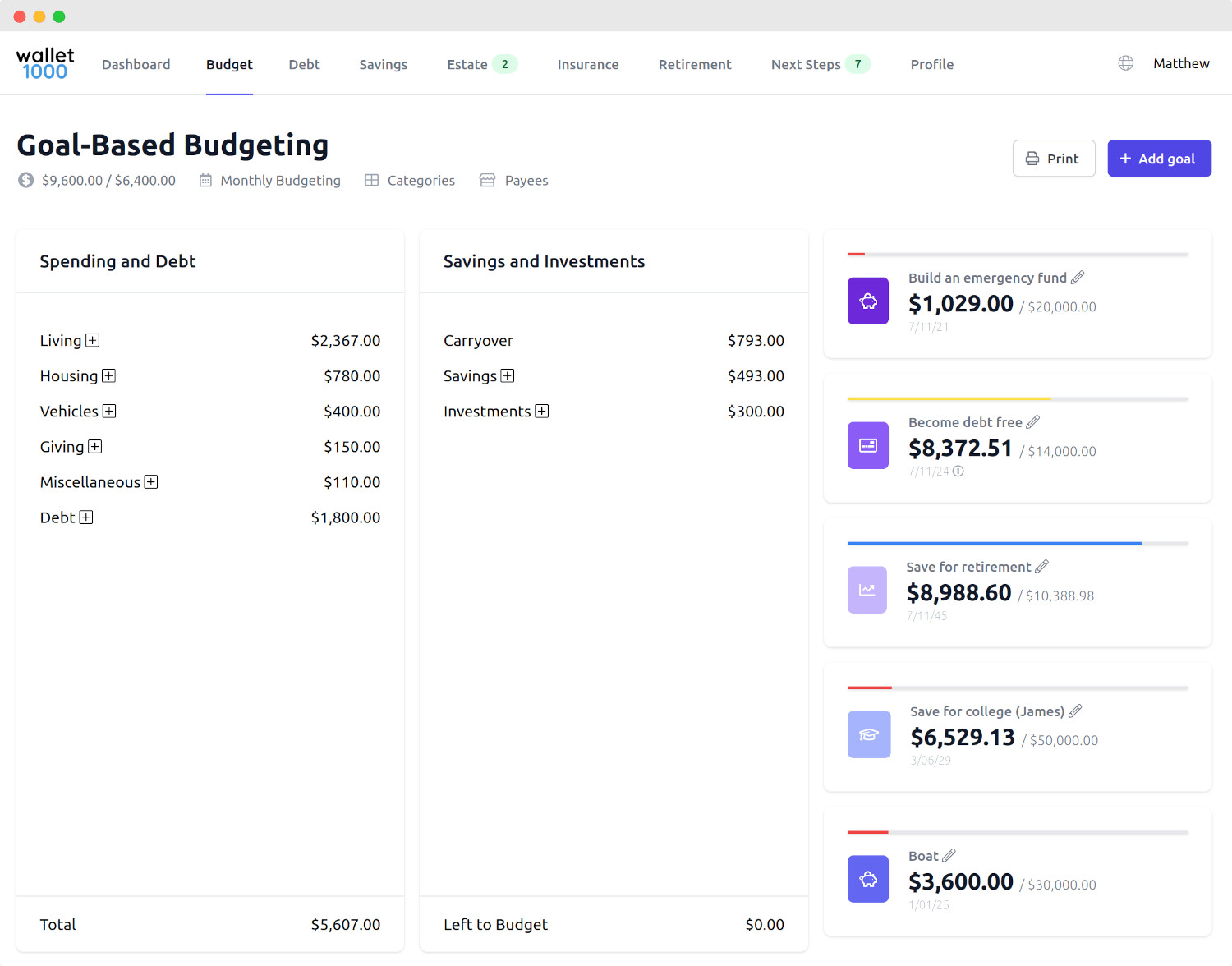Click the Save for college progress bar
The height and width of the screenshot is (966, 1232).
click(x=1018, y=688)
